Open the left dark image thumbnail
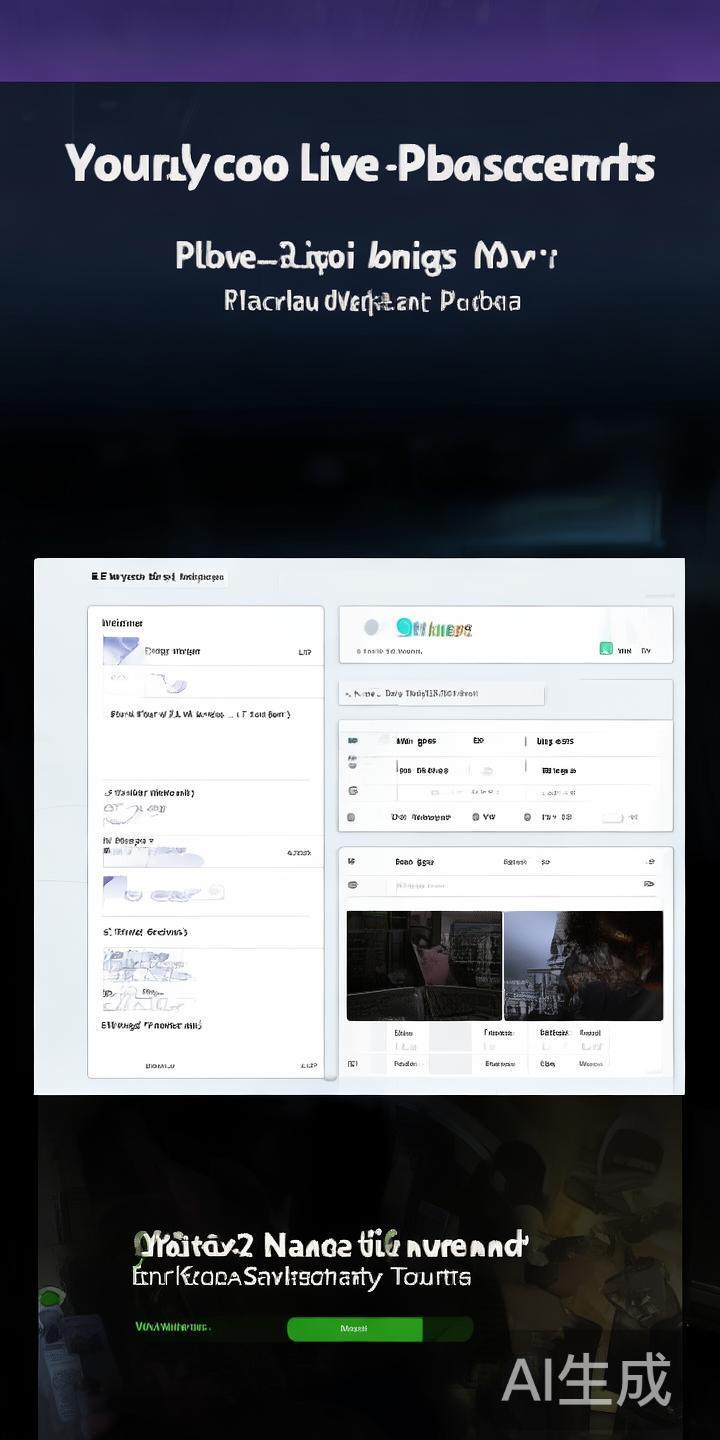The width and height of the screenshot is (720, 1440). [424, 965]
